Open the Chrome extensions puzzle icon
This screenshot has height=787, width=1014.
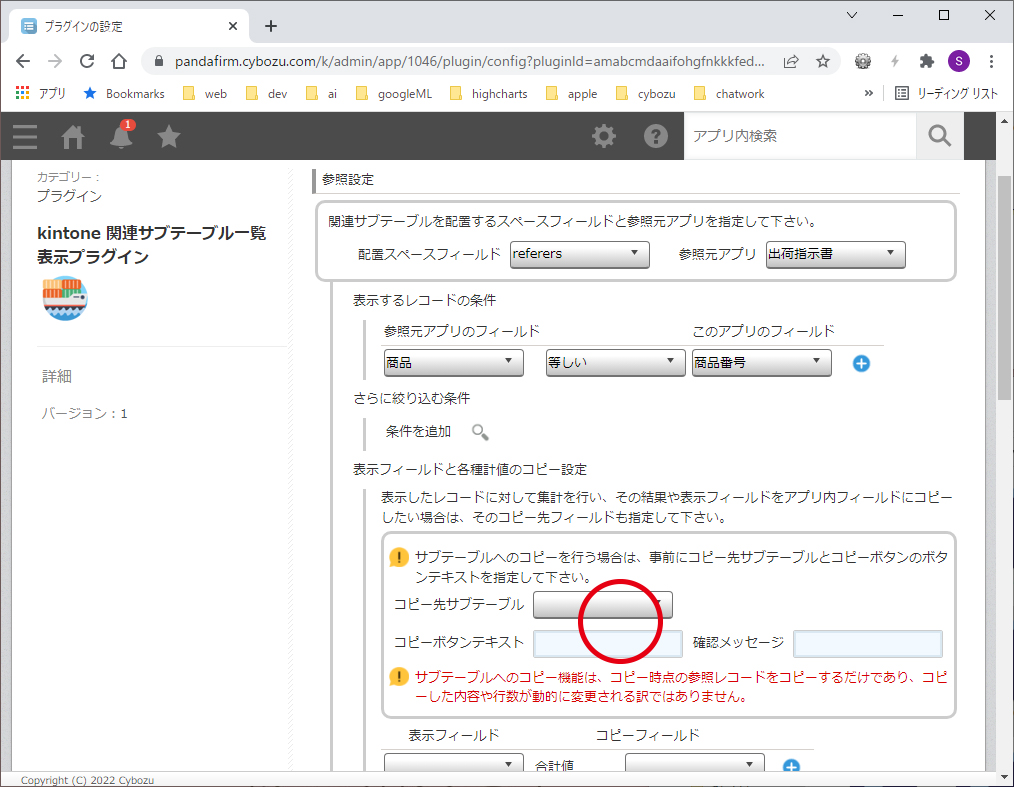click(x=927, y=61)
